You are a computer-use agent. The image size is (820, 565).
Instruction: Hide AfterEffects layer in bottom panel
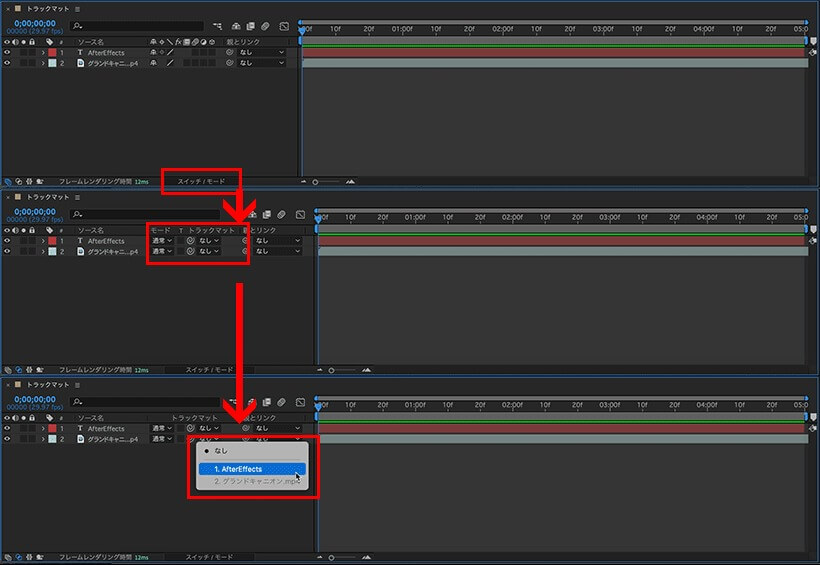[7, 428]
